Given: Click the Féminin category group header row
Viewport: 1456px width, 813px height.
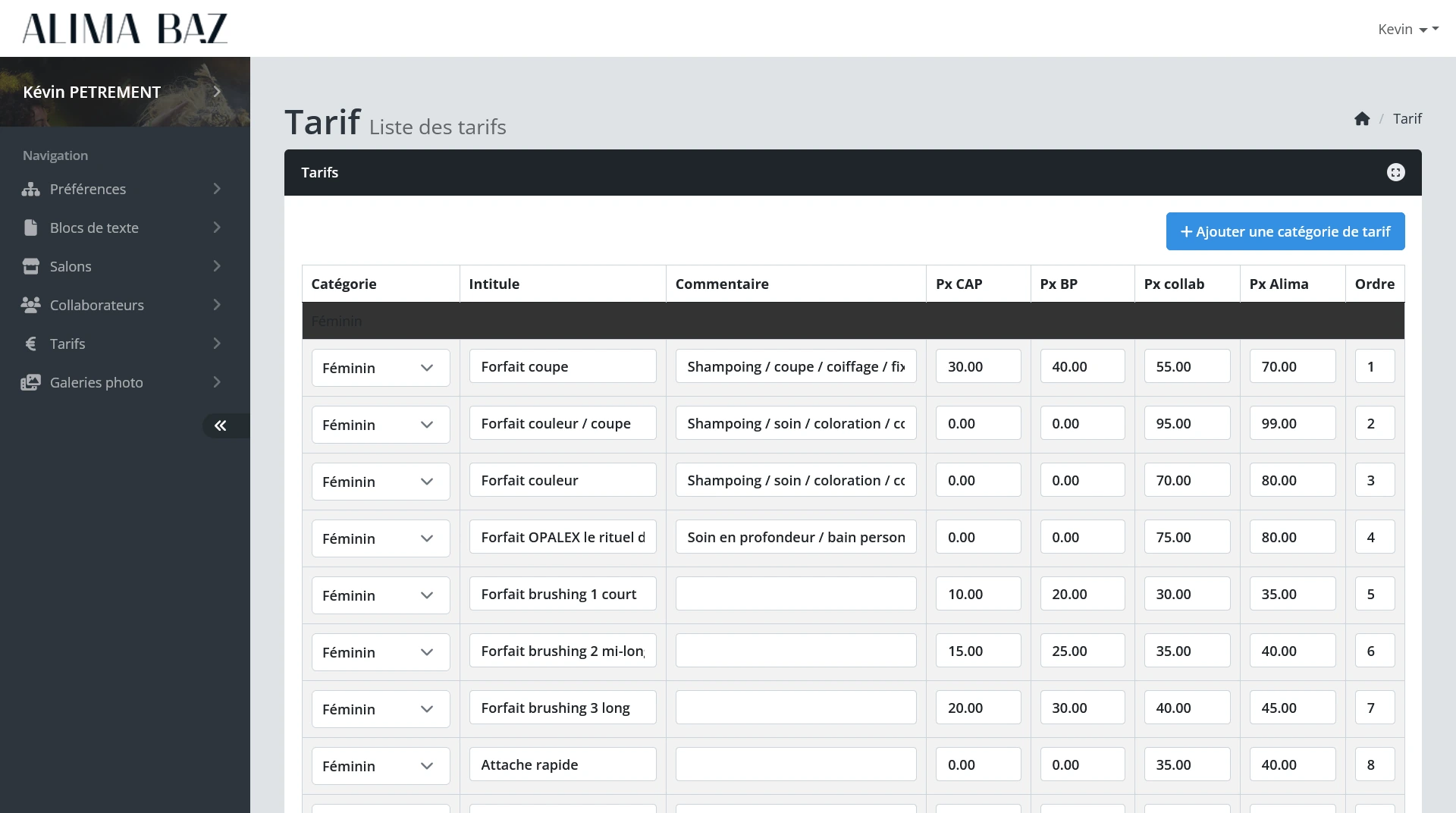Looking at the screenshot, I should pyautogui.click(x=852, y=322).
